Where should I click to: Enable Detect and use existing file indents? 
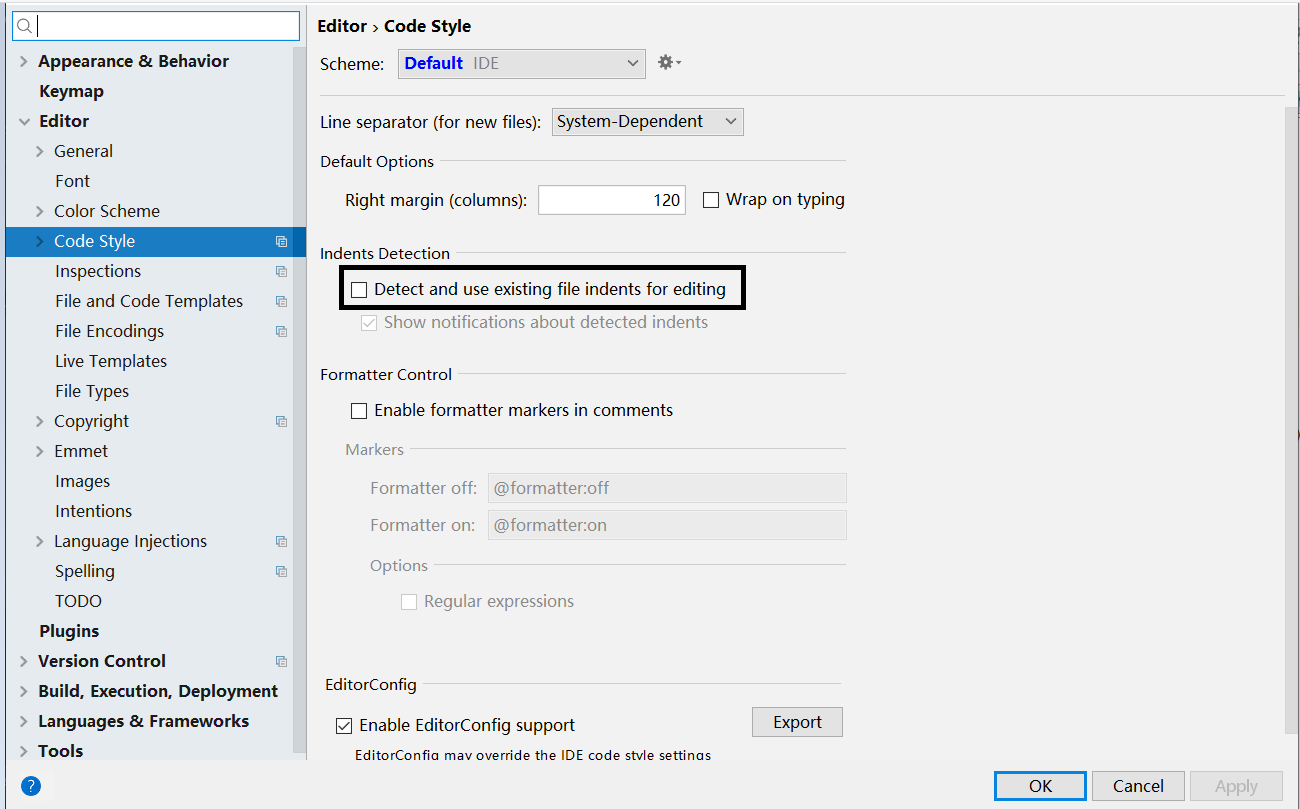coord(359,290)
